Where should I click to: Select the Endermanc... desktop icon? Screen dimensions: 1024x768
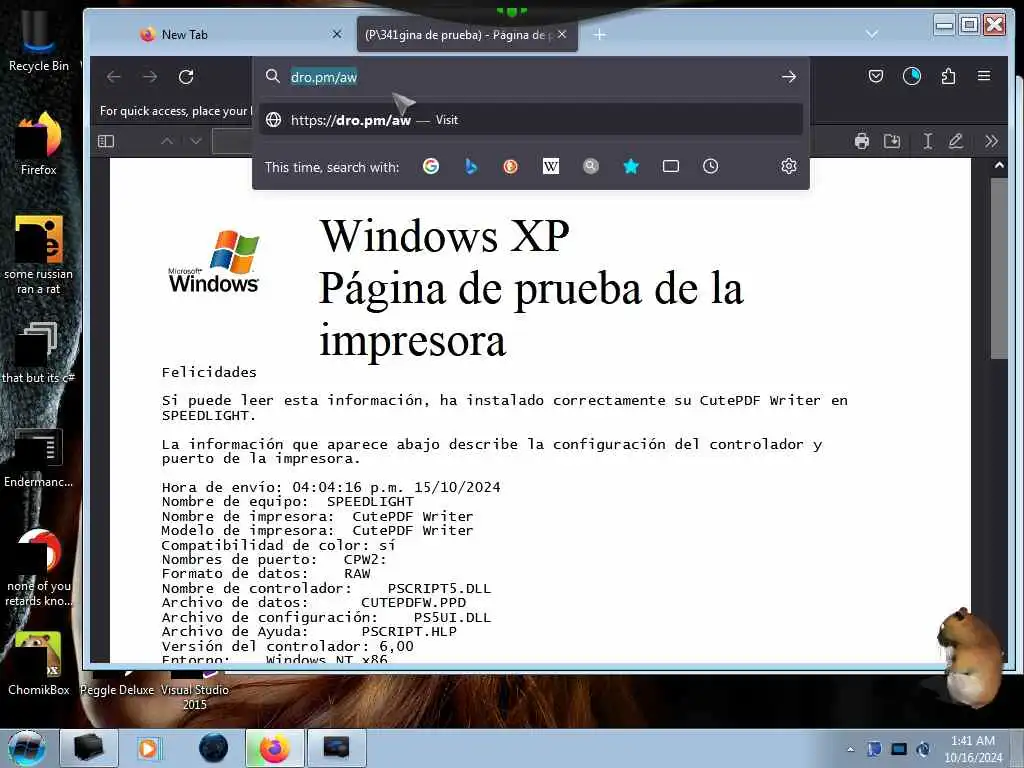39,457
